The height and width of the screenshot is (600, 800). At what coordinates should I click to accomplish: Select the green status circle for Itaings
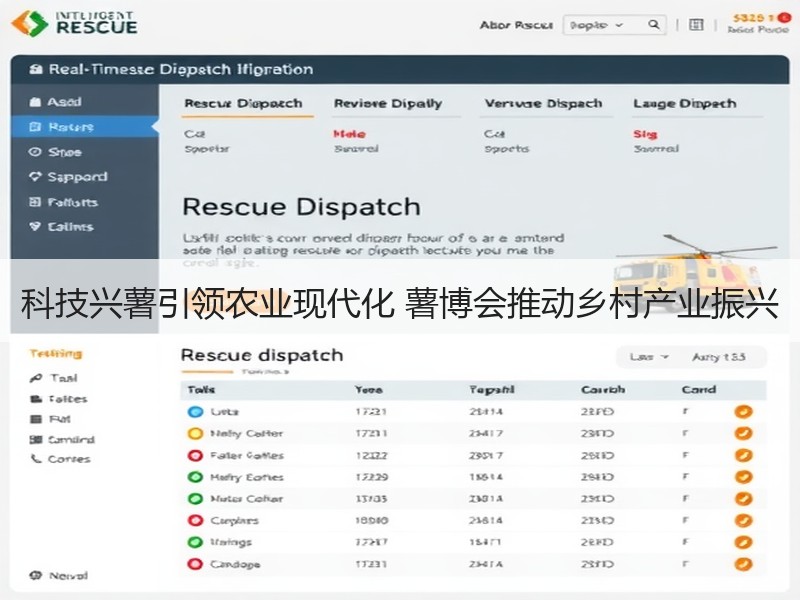click(x=195, y=542)
